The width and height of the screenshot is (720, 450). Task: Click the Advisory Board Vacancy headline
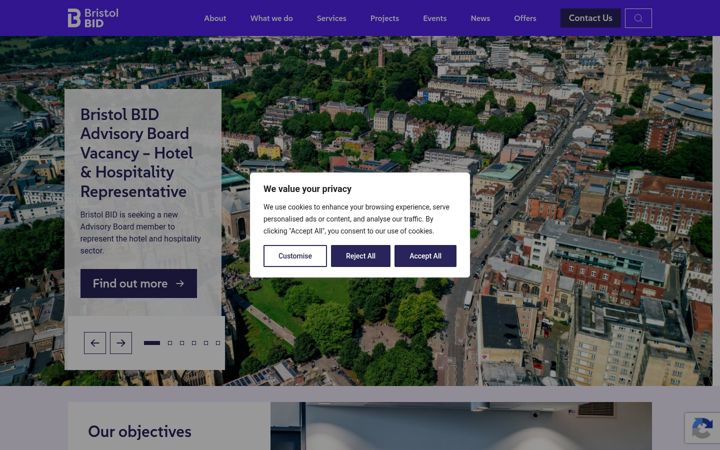click(x=136, y=153)
